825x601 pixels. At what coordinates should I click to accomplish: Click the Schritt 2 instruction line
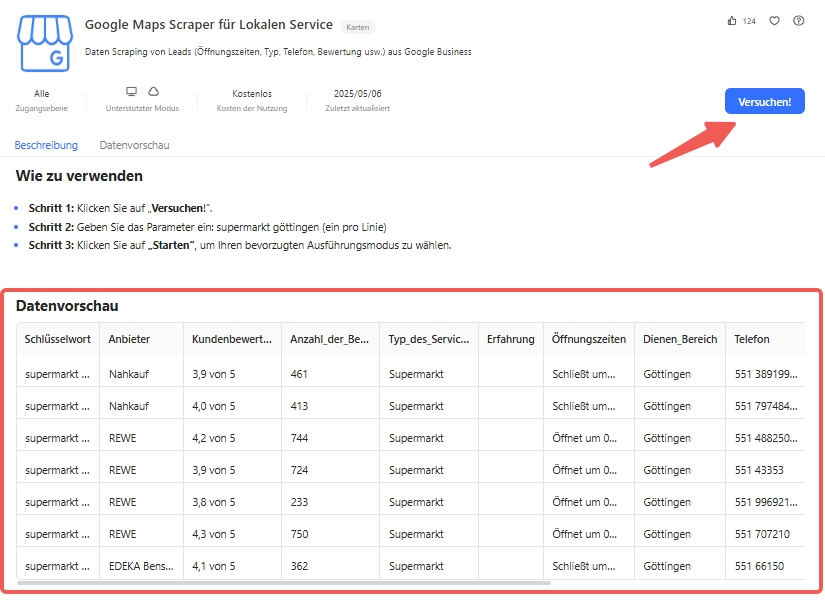click(x=207, y=227)
